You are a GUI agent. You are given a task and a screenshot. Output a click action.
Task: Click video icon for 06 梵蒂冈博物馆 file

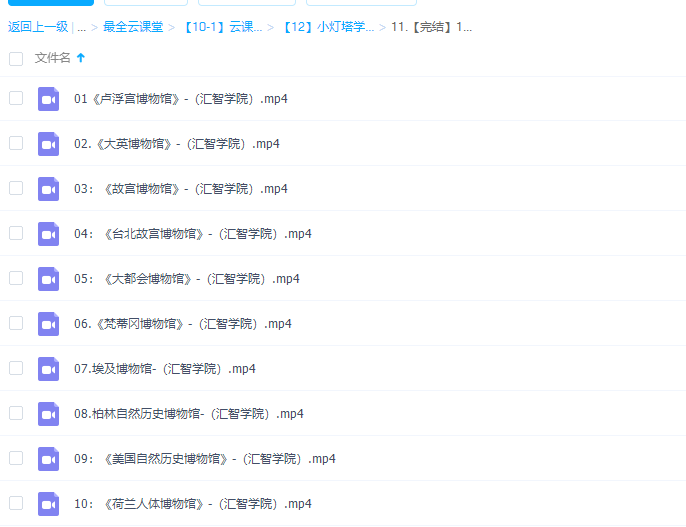(x=49, y=324)
